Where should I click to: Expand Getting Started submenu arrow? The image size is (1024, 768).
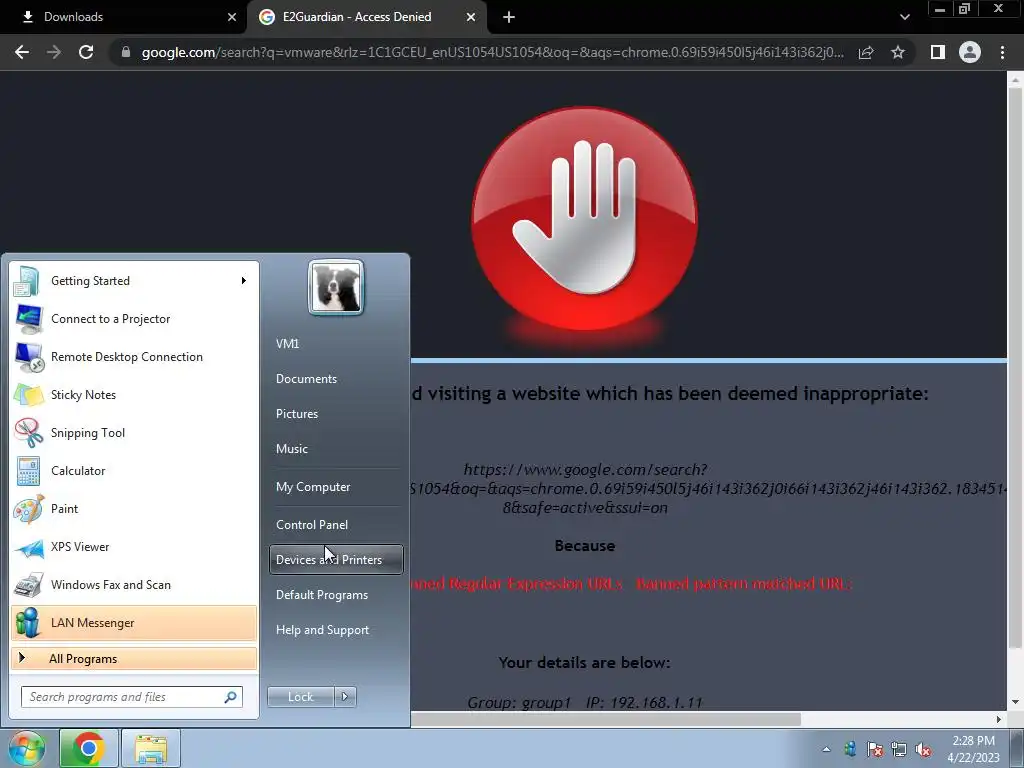(x=244, y=281)
